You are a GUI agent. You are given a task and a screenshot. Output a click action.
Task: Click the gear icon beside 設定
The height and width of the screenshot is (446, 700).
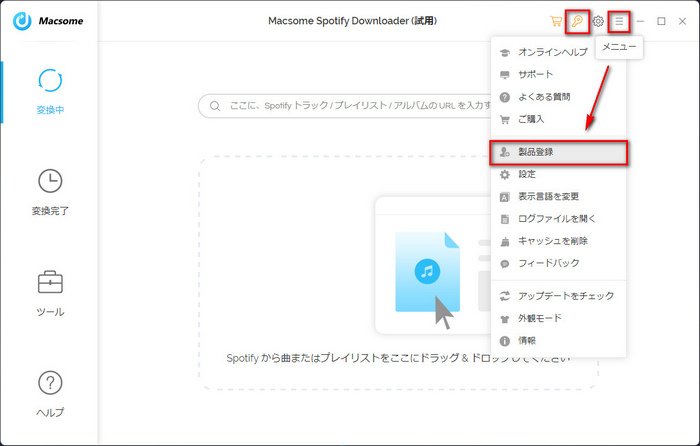(x=504, y=175)
